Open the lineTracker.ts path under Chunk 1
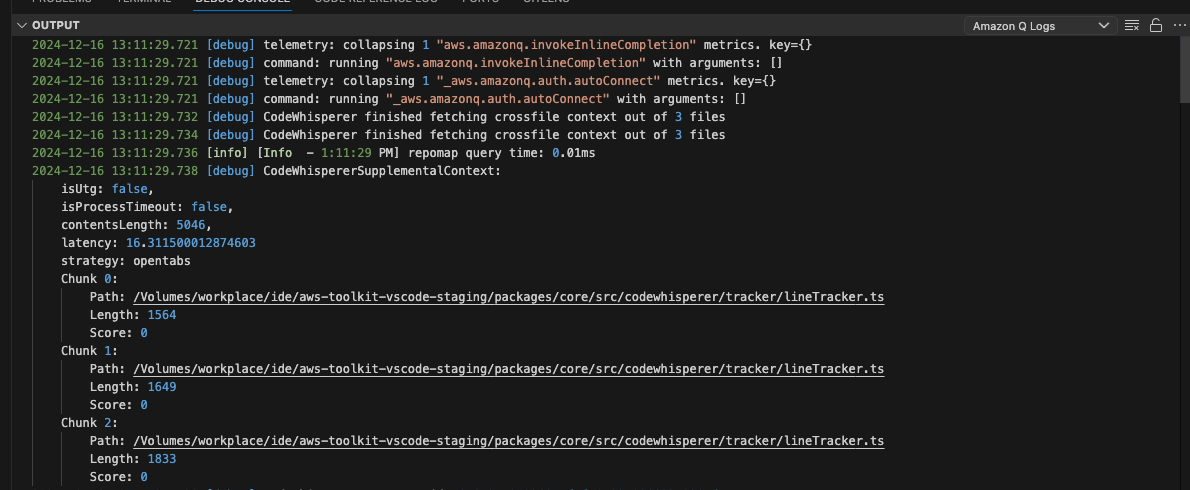The height and width of the screenshot is (490, 1190). tap(508, 369)
